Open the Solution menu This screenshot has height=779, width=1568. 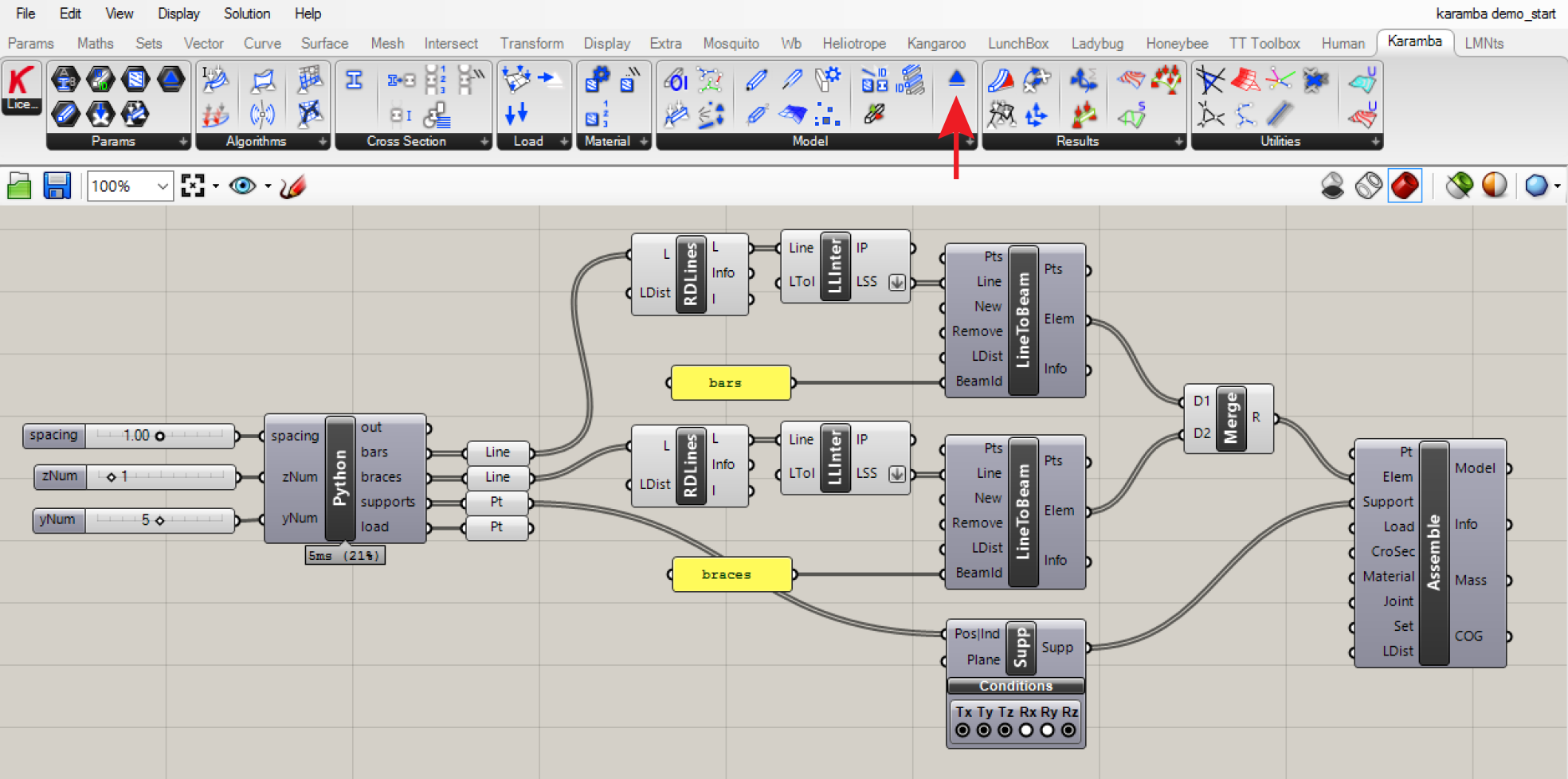[x=247, y=14]
